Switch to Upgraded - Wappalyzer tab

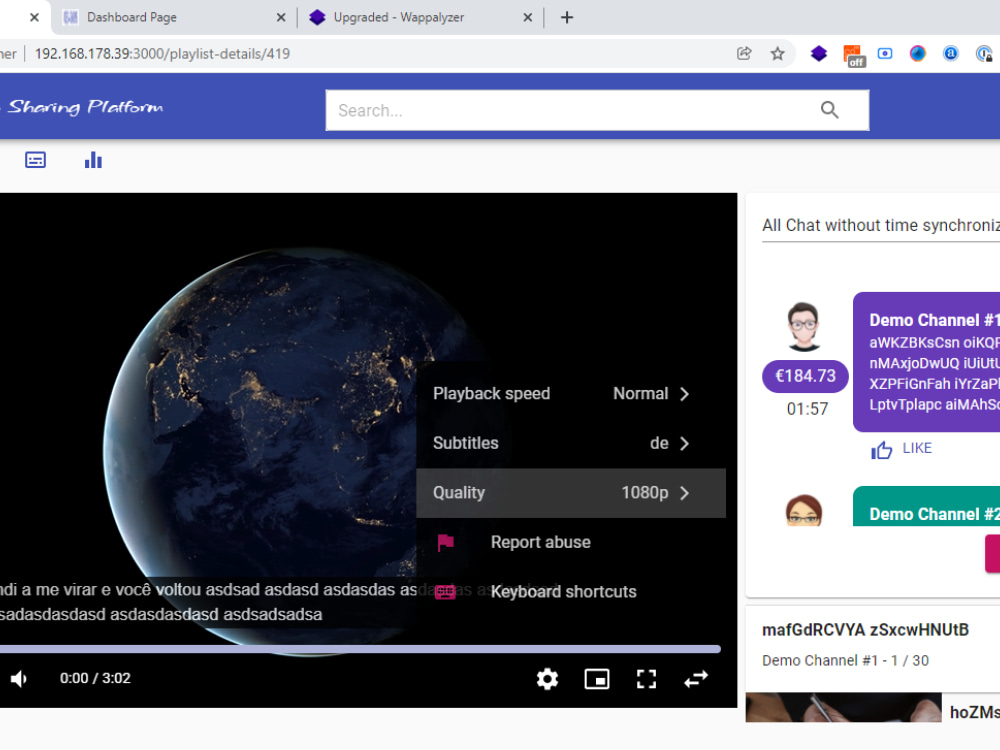421,17
